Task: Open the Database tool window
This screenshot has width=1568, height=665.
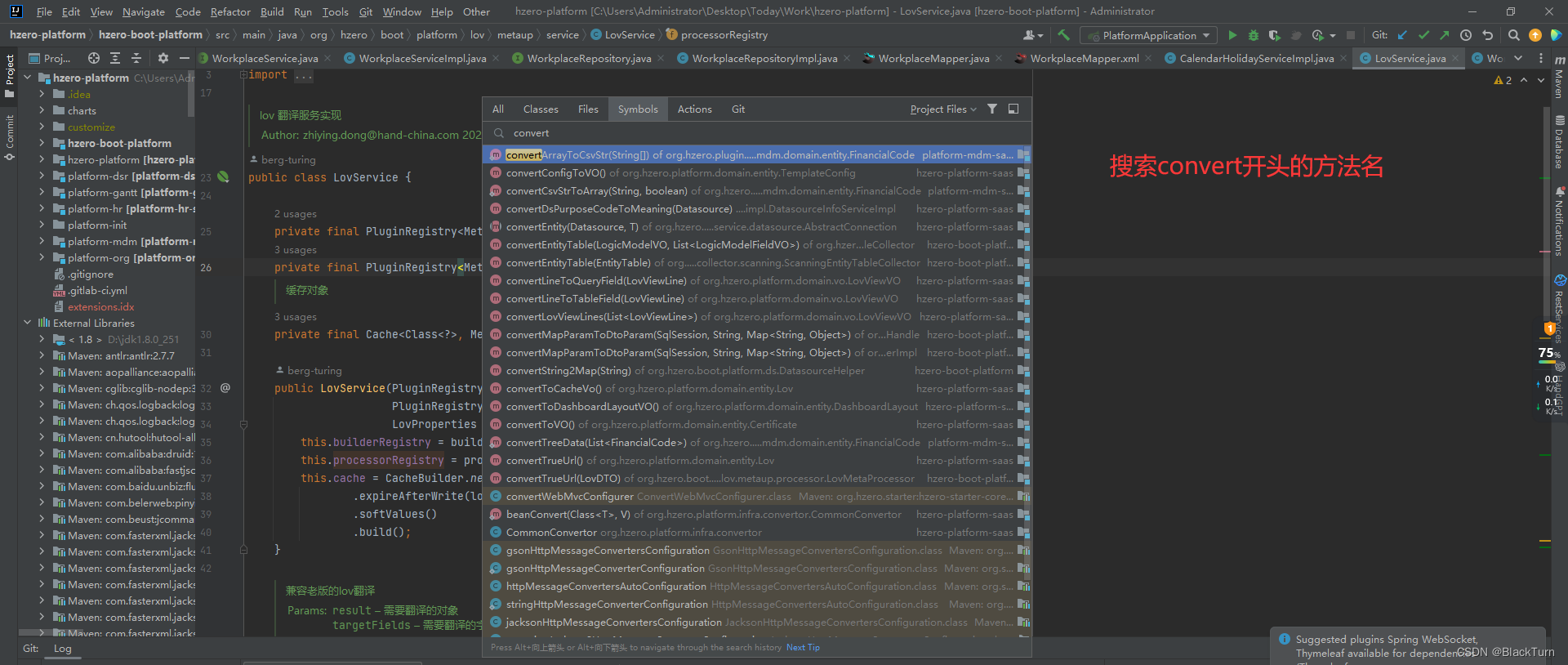Action: (x=1559, y=141)
